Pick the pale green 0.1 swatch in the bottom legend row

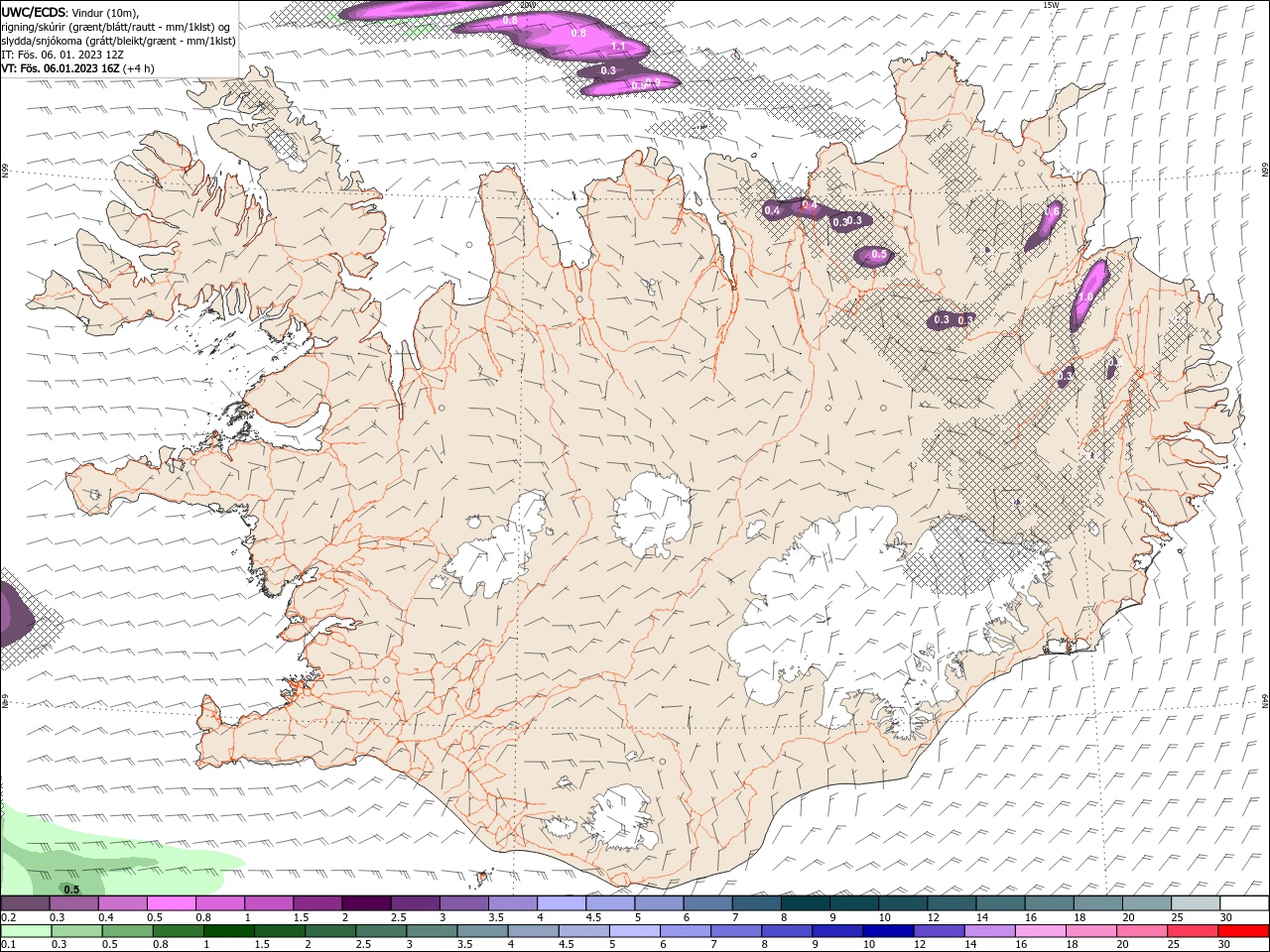(26, 931)
